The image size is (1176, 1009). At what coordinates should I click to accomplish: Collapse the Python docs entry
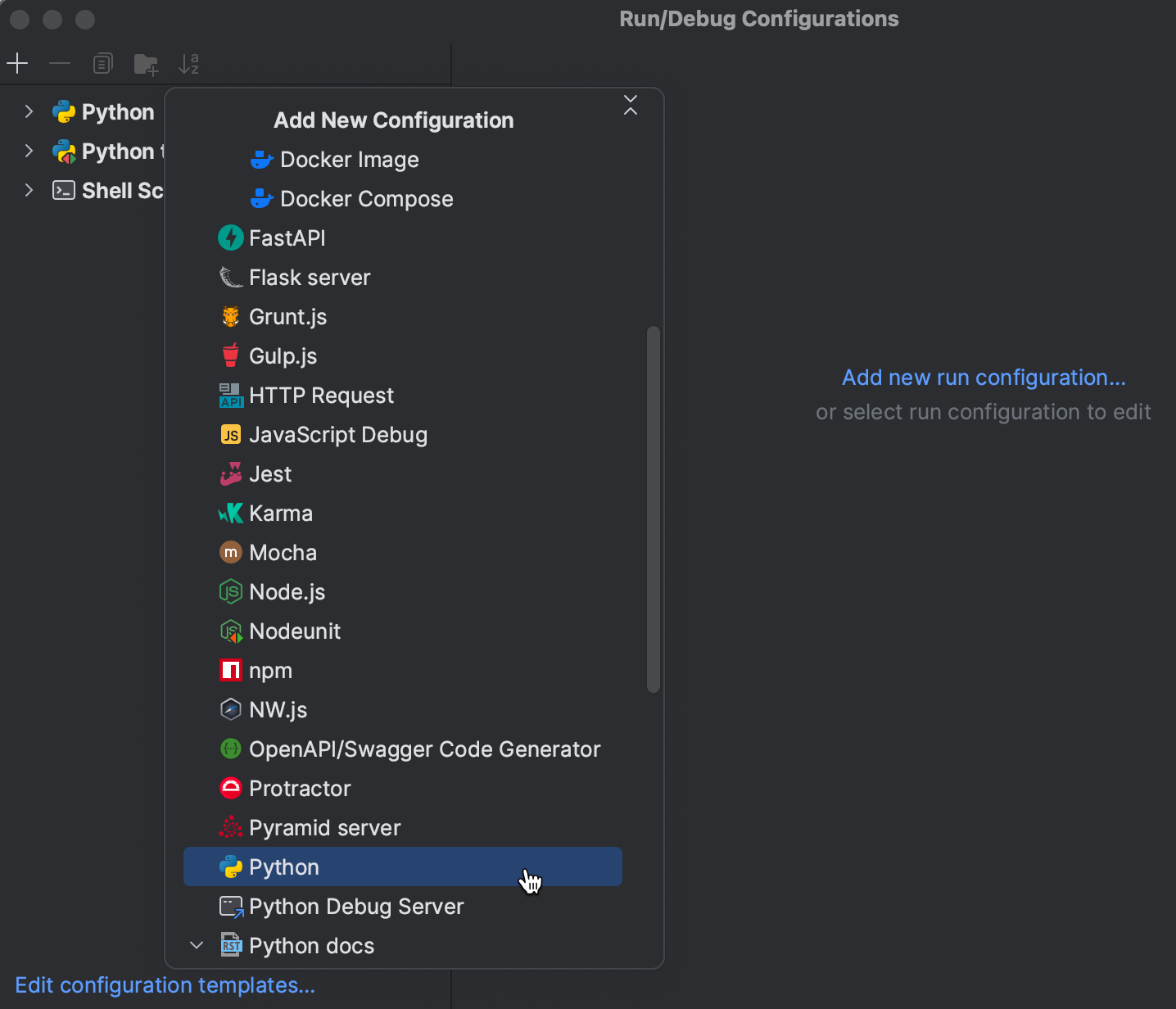tap(197, 945)
